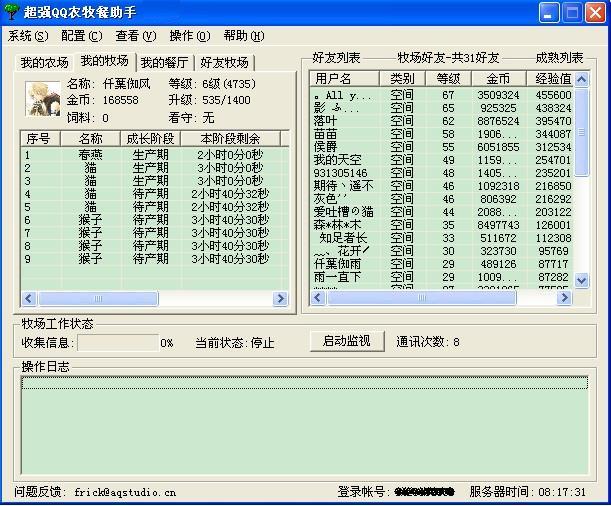Select animal row 7 猴子
The width and height of the screenshot is (611, 506).
click(x=154, y=233)
